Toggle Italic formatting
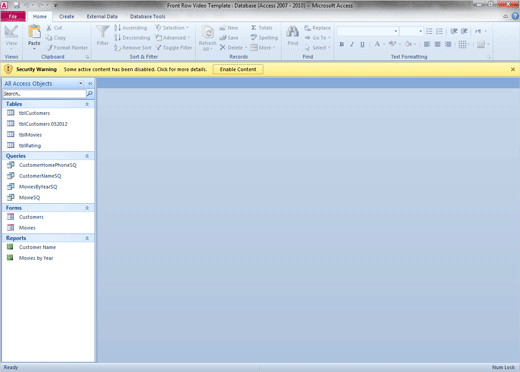The height and width of the screenshot is (372, 520). coord(352,44)
